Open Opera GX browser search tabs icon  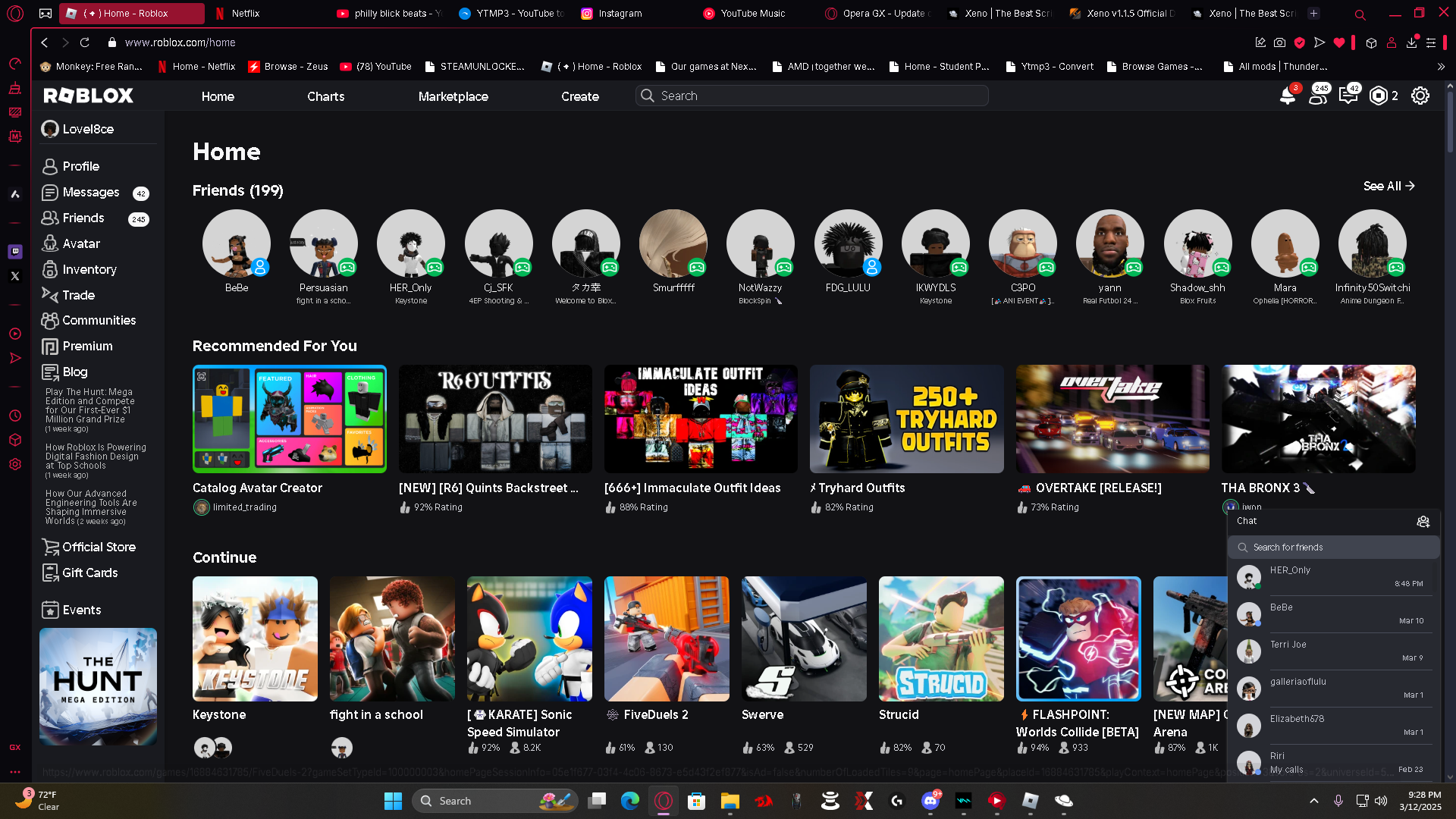(1360, 14)
